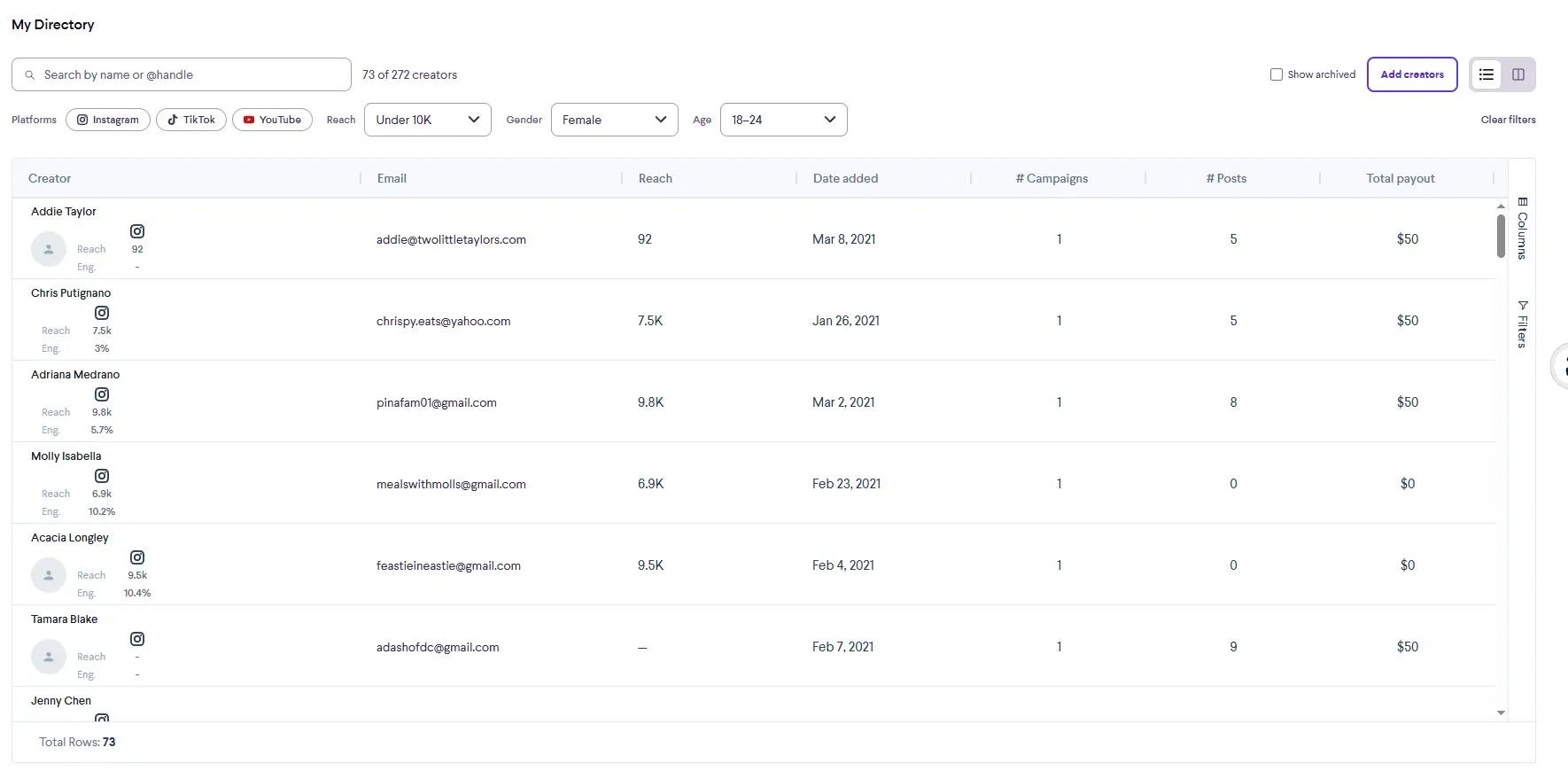Screen dimensions: 1568x771
Task: Open the Reach dropdown set to Under 10K
Action: [x=428, y=120]
